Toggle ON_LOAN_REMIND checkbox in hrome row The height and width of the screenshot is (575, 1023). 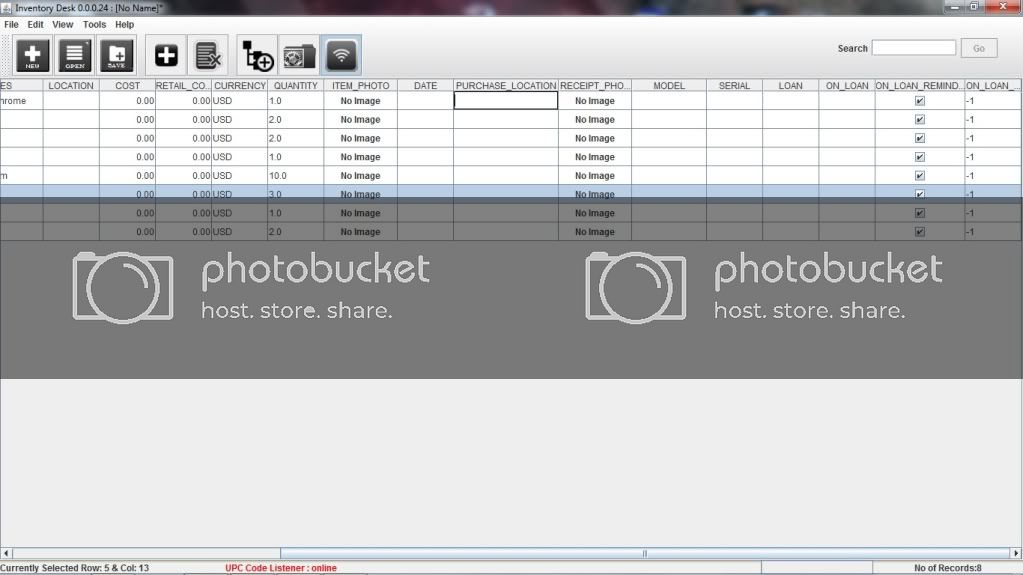(x=919, y=101)
